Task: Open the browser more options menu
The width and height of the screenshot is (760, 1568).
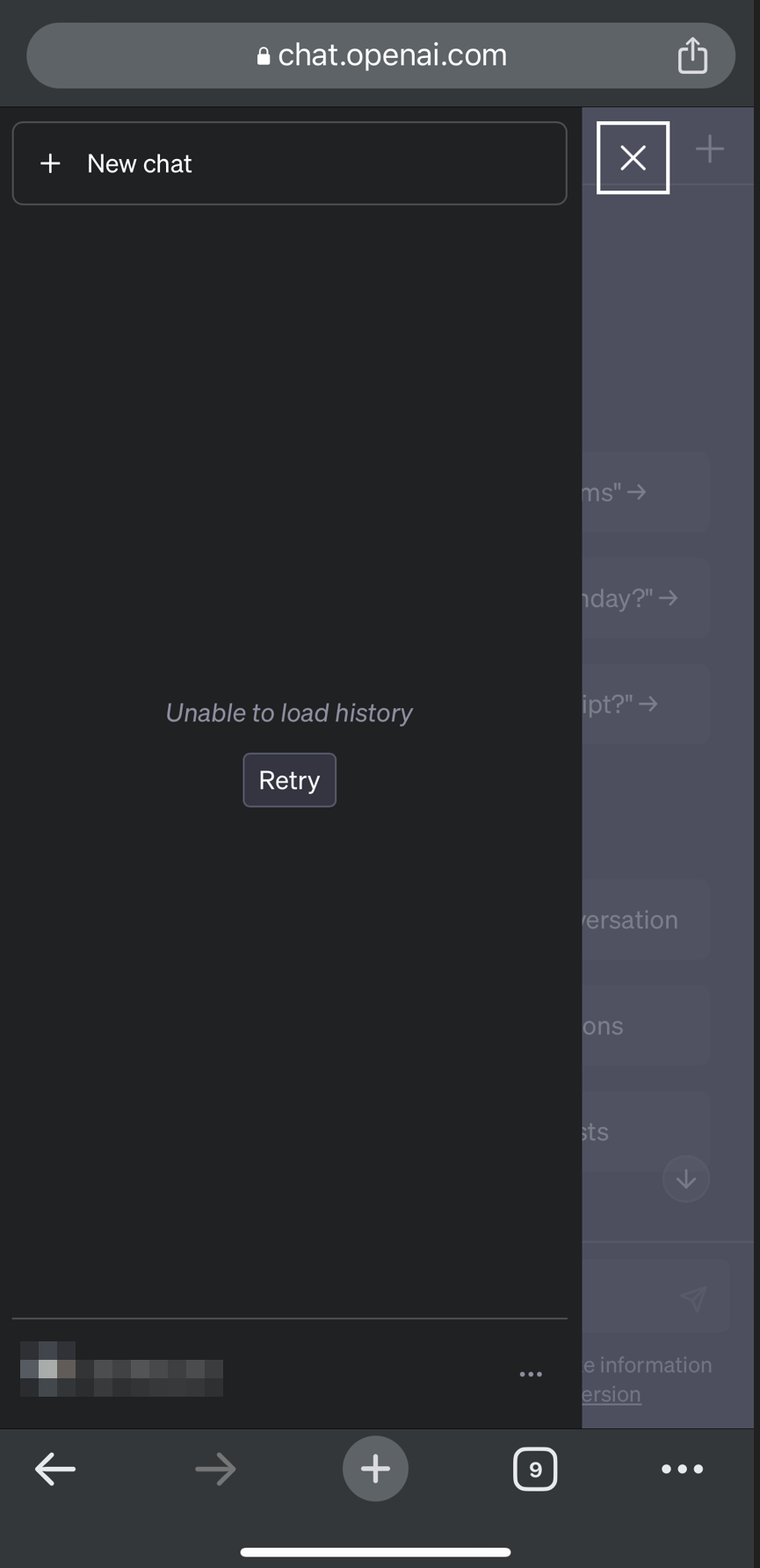Action: point(683,1469)
